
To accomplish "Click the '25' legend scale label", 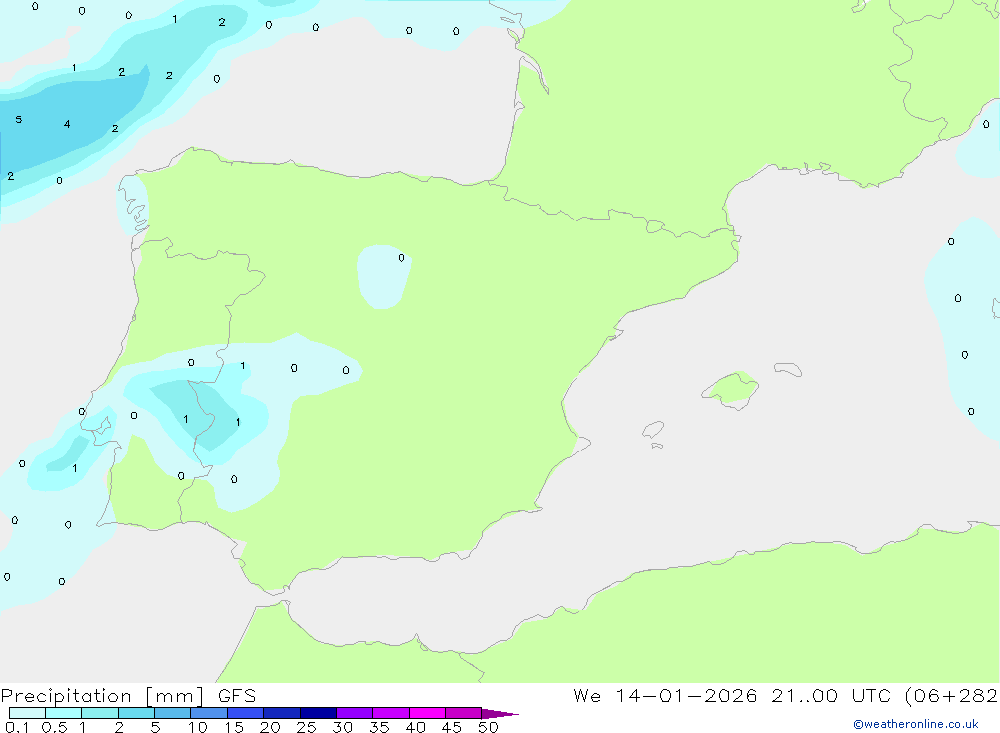I will [x=306, y=727].
